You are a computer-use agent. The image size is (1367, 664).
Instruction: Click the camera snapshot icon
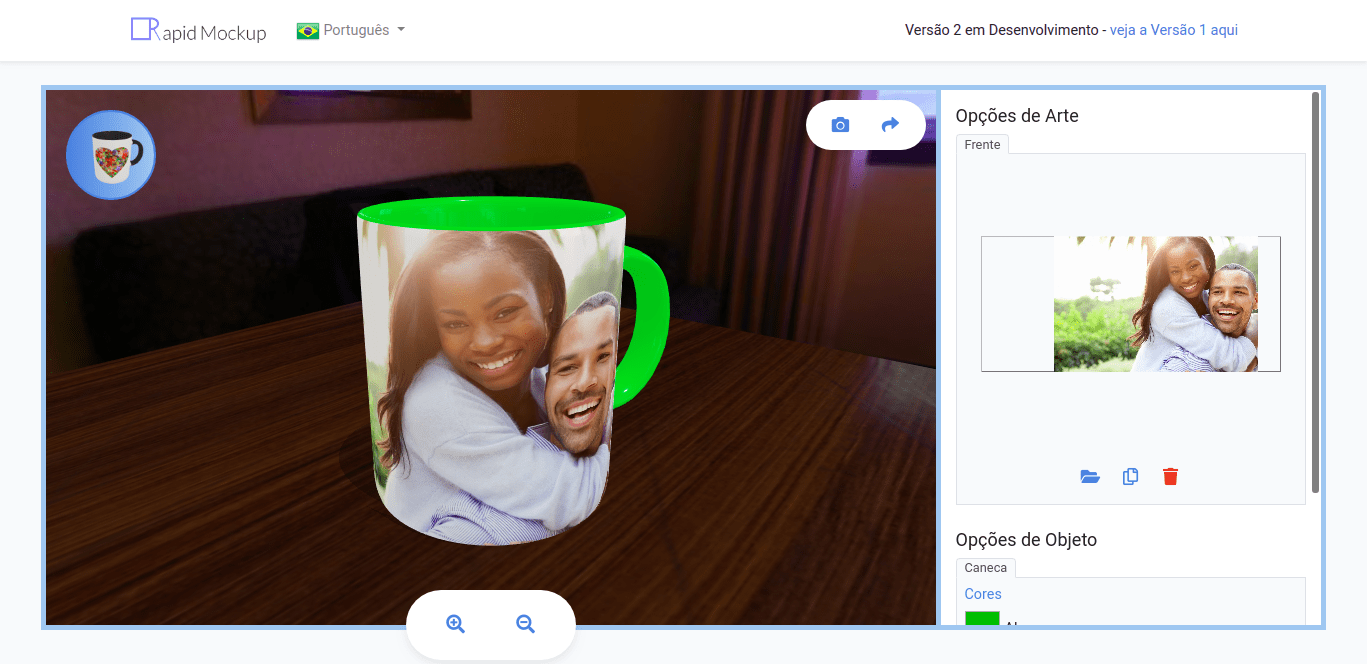(840, 124)
